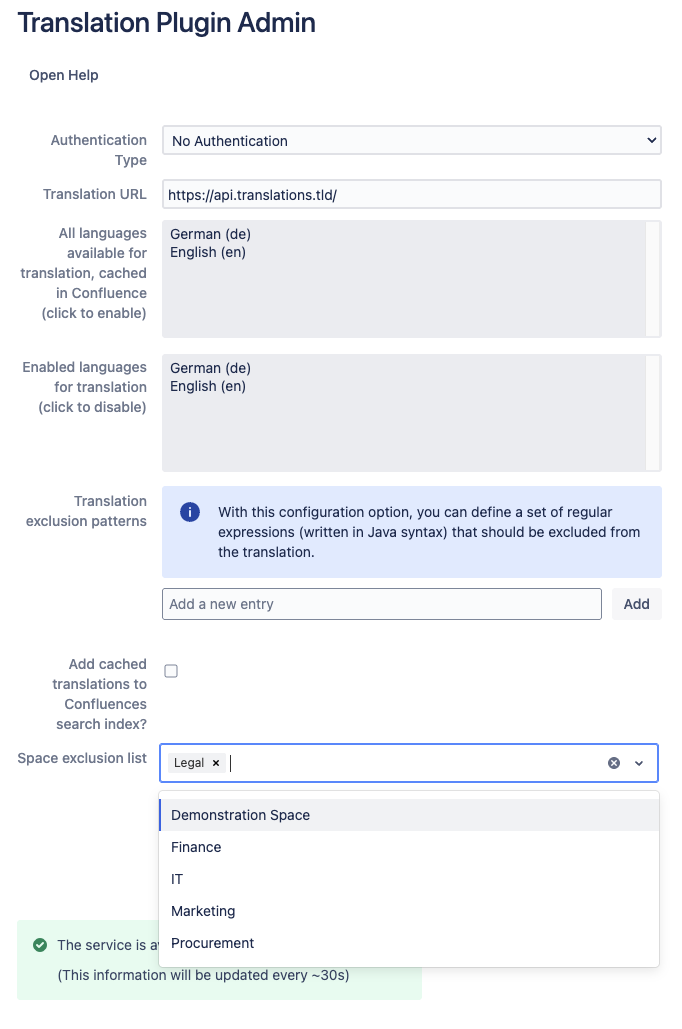Focus the Translation URL input field
682x1029 pixels.
[x=411, y=194]
